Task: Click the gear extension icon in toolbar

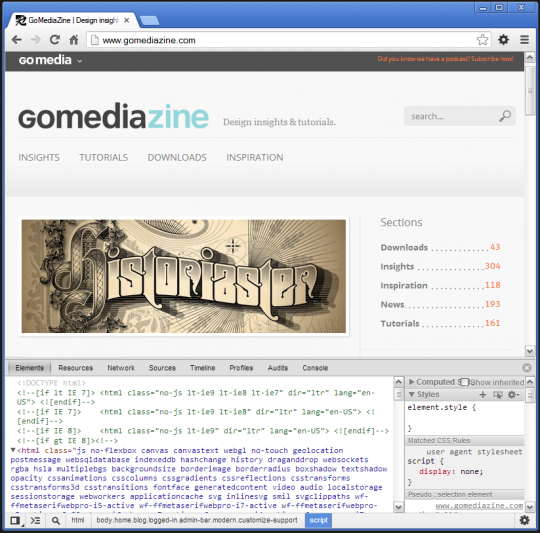Action: [503, 40]
